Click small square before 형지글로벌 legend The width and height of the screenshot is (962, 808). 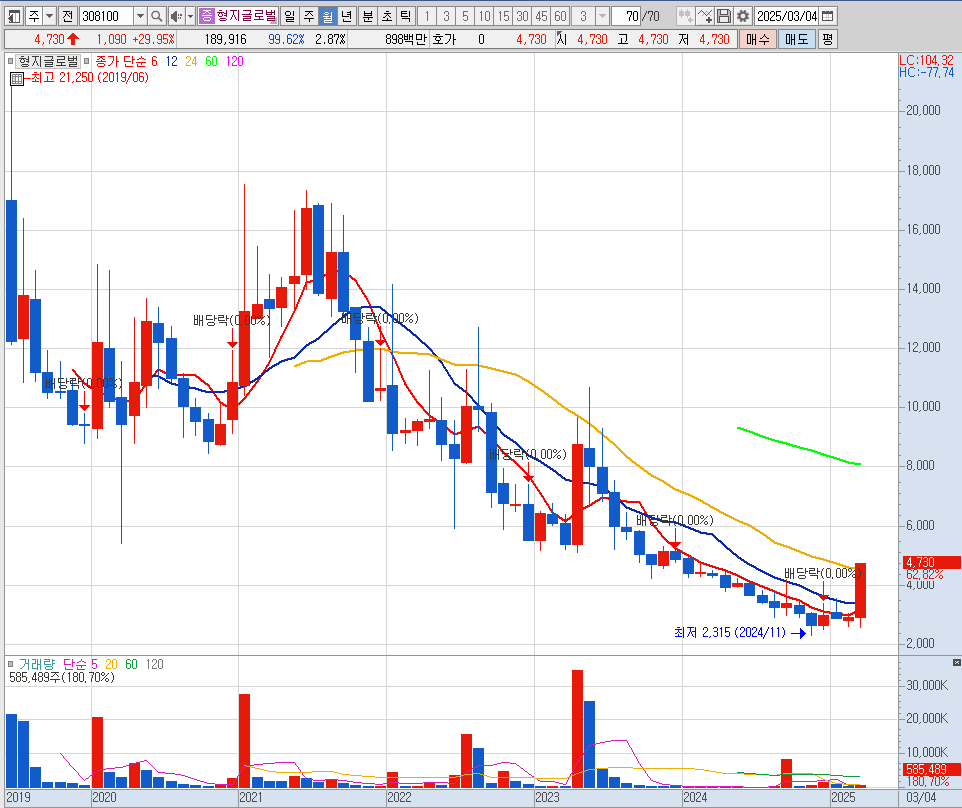(x=10, y=61)
